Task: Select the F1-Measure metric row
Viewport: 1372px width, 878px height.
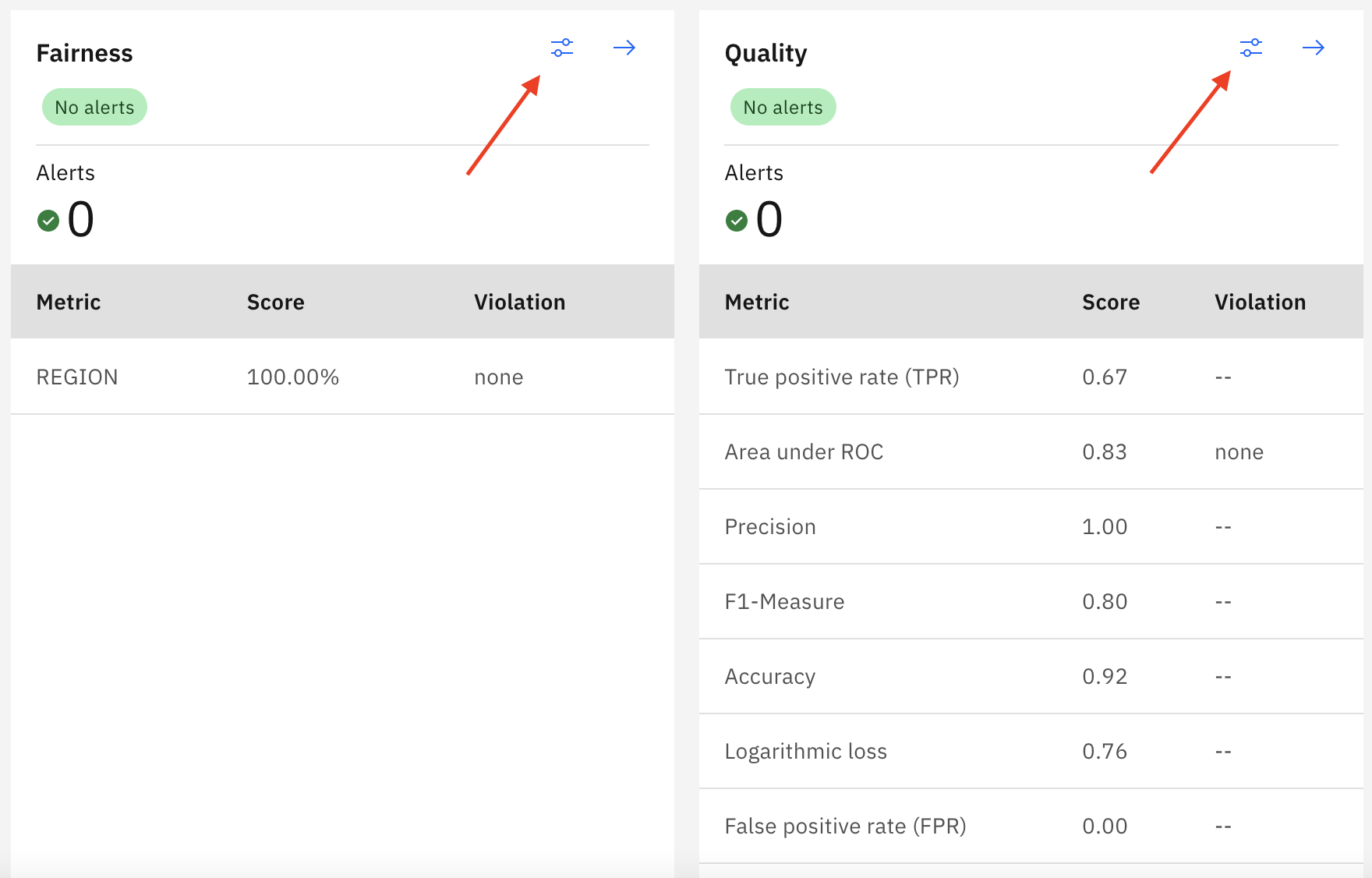Action: click(x=1031, y=601)
